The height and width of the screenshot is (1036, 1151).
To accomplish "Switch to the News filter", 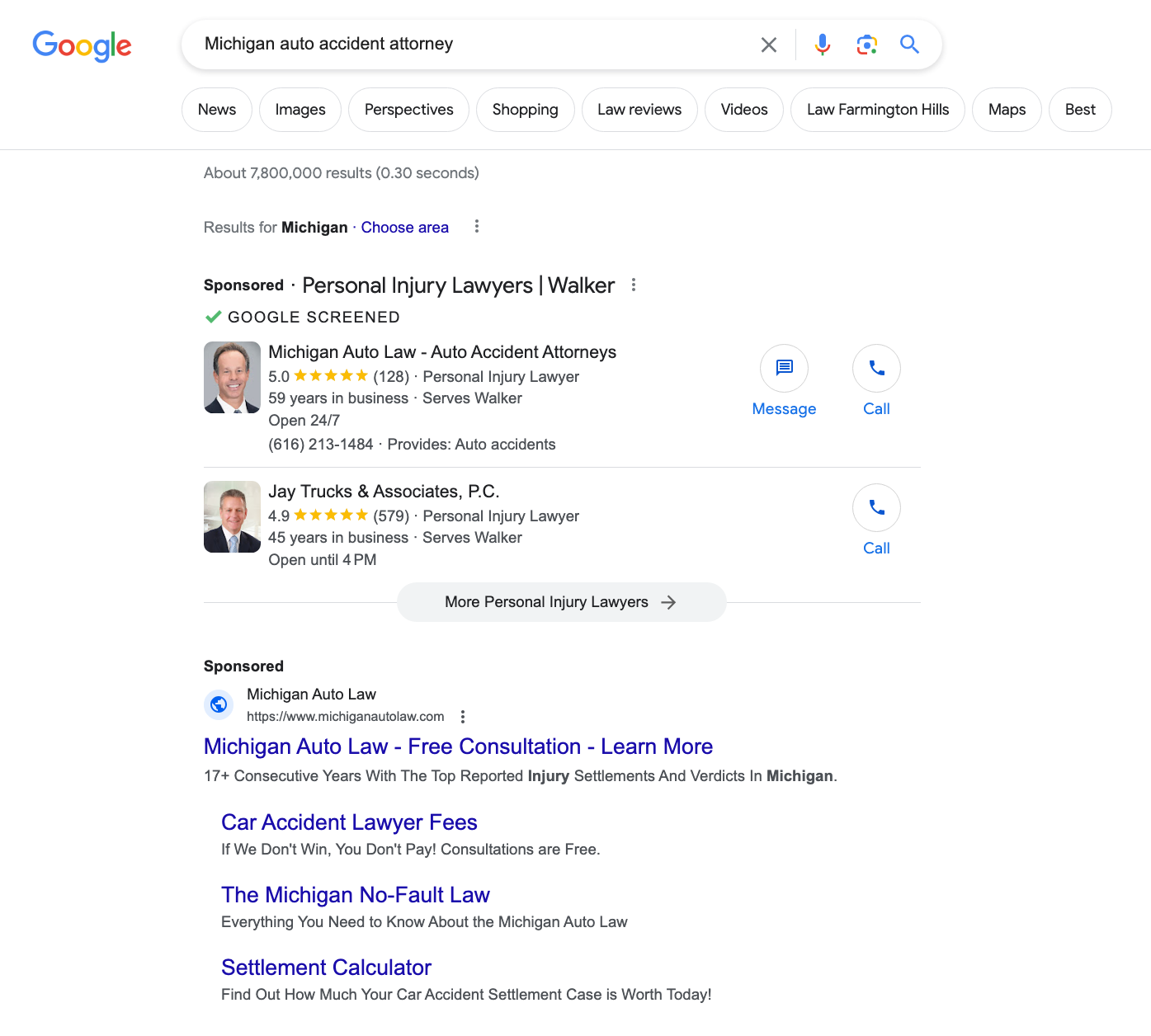I will coord(217,110).
